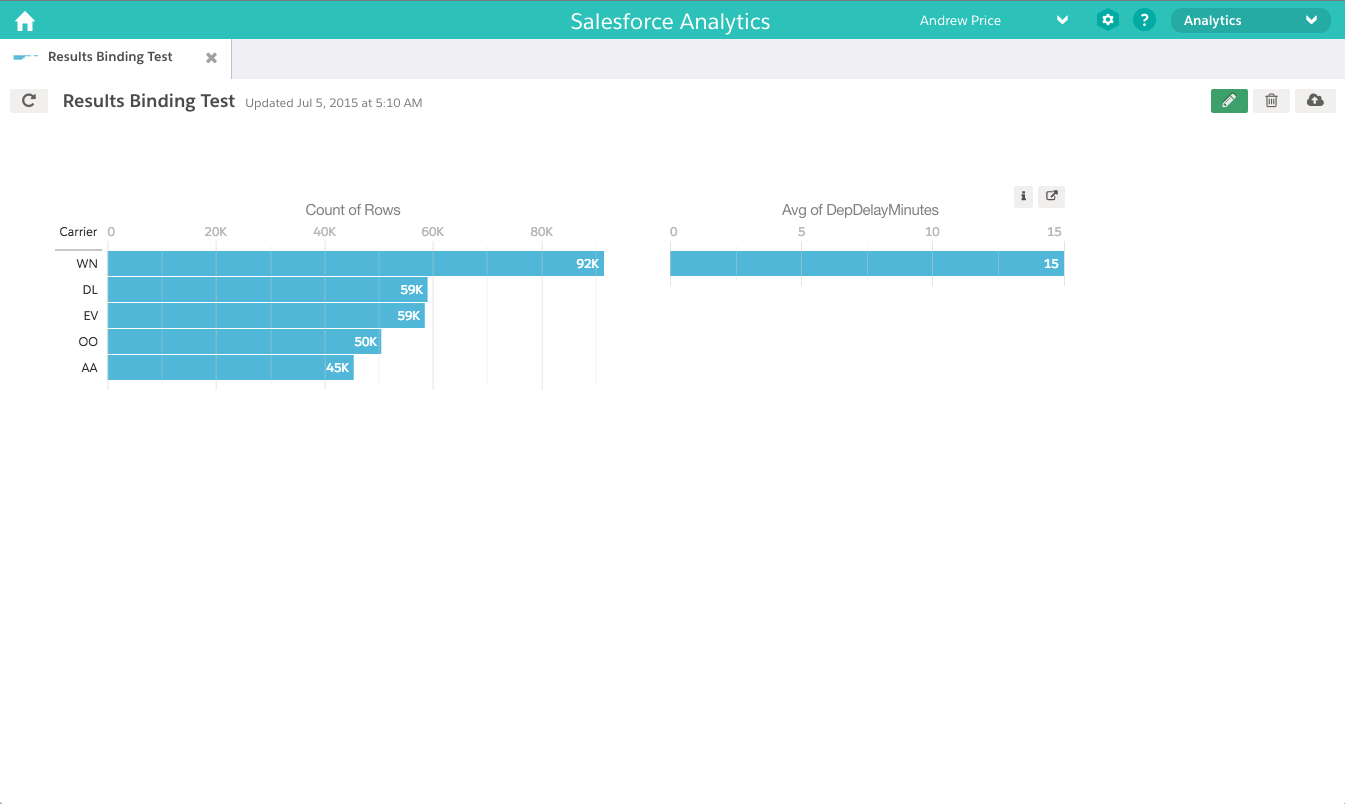Screen dimensions: 1345x804
Task: Click the Count of Rows chart title
Action: [x=353, y=210]
